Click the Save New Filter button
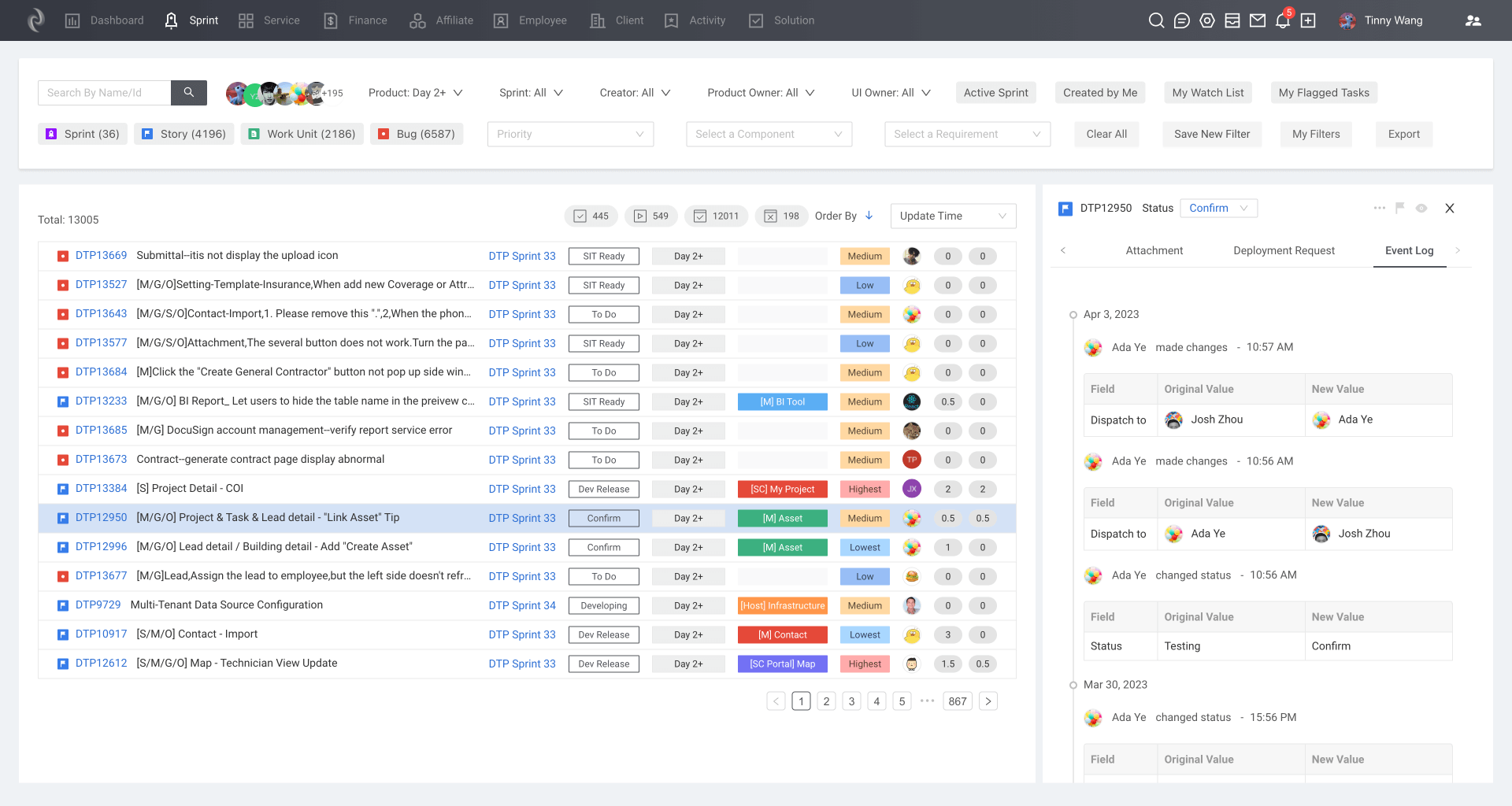Screen dimensions: 1512x806 point(1211,134)
